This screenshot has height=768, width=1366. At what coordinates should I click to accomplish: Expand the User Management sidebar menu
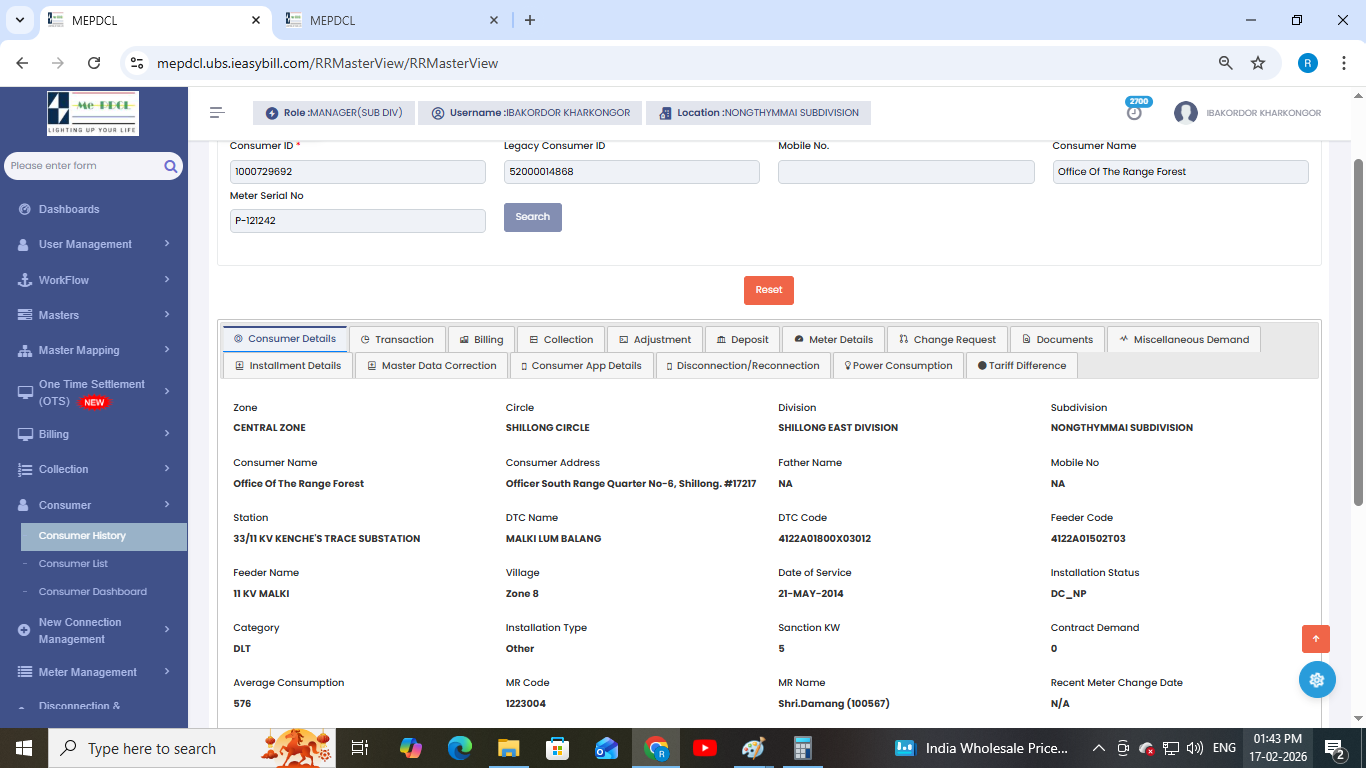pos(93,244)
